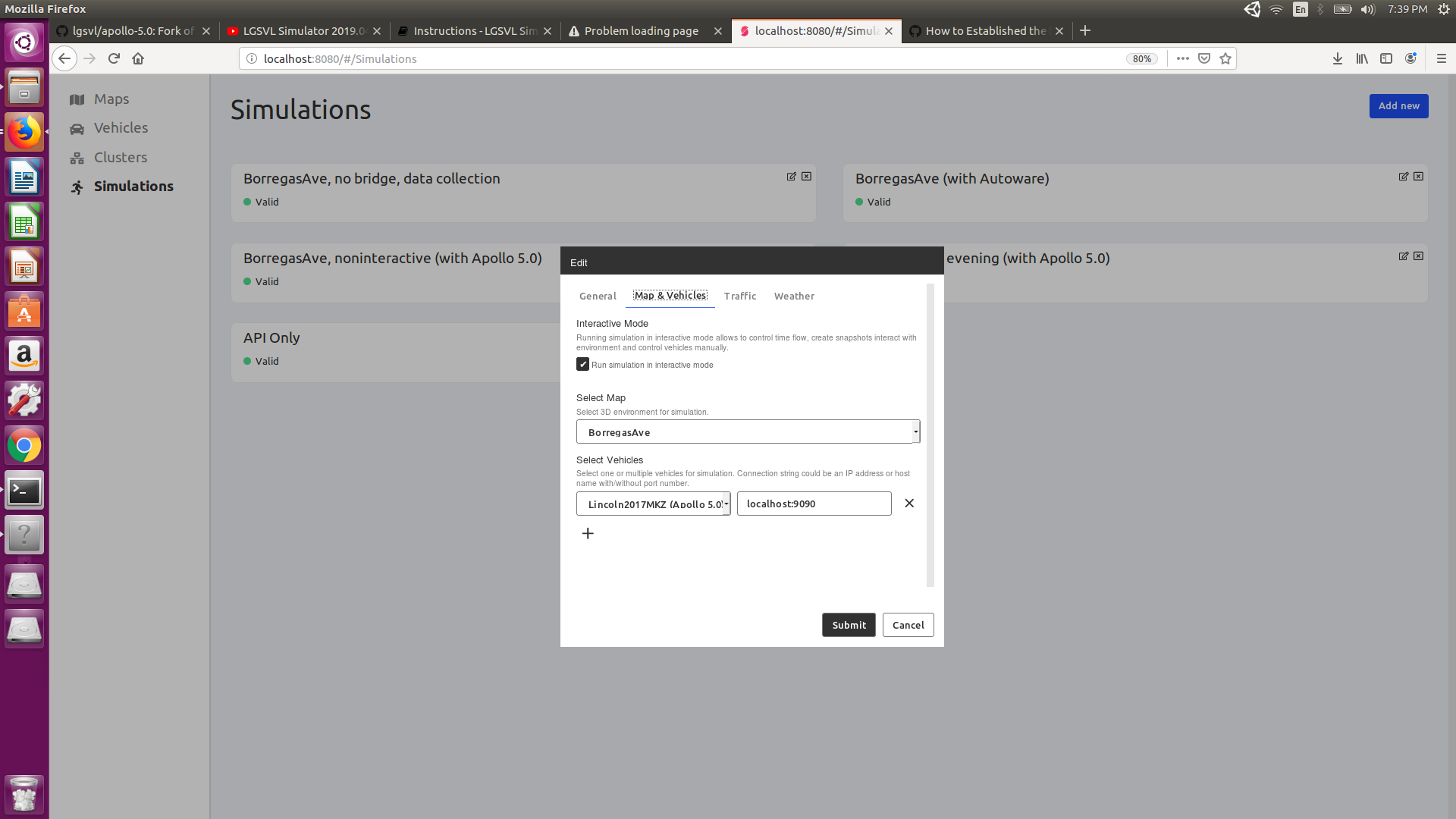Switch to the Traffic tab
1456x819 pixels.
click(740, 297)
